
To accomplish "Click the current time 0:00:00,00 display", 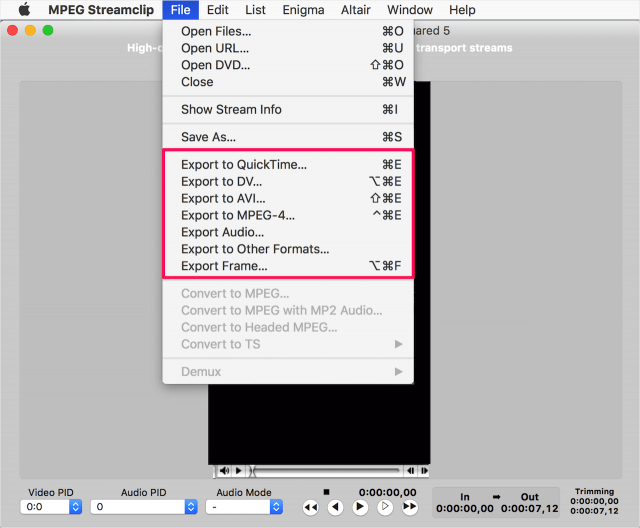I will click(x=387, y=493).
